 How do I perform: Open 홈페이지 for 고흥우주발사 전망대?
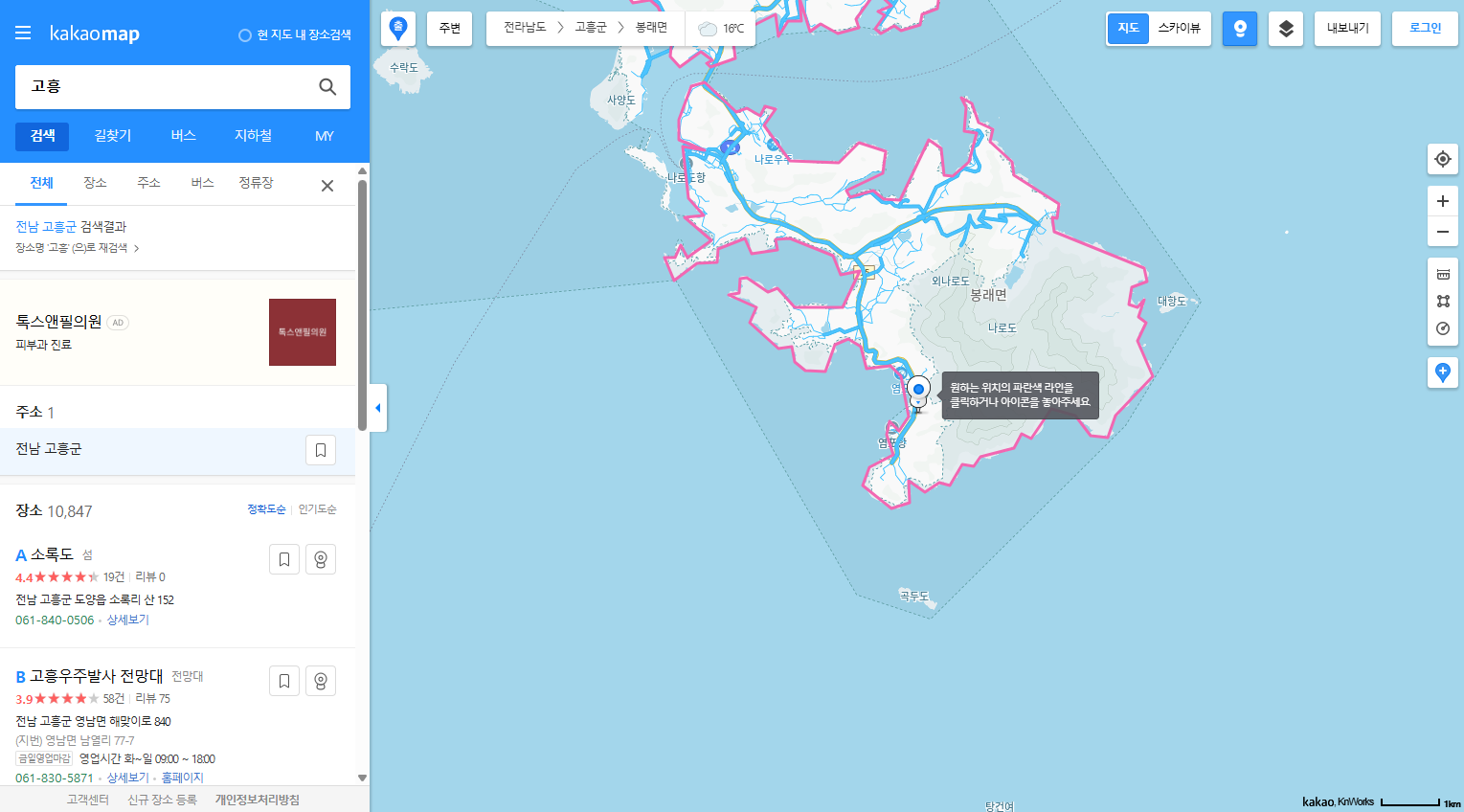pyautogui.click(x=182, y=778)
